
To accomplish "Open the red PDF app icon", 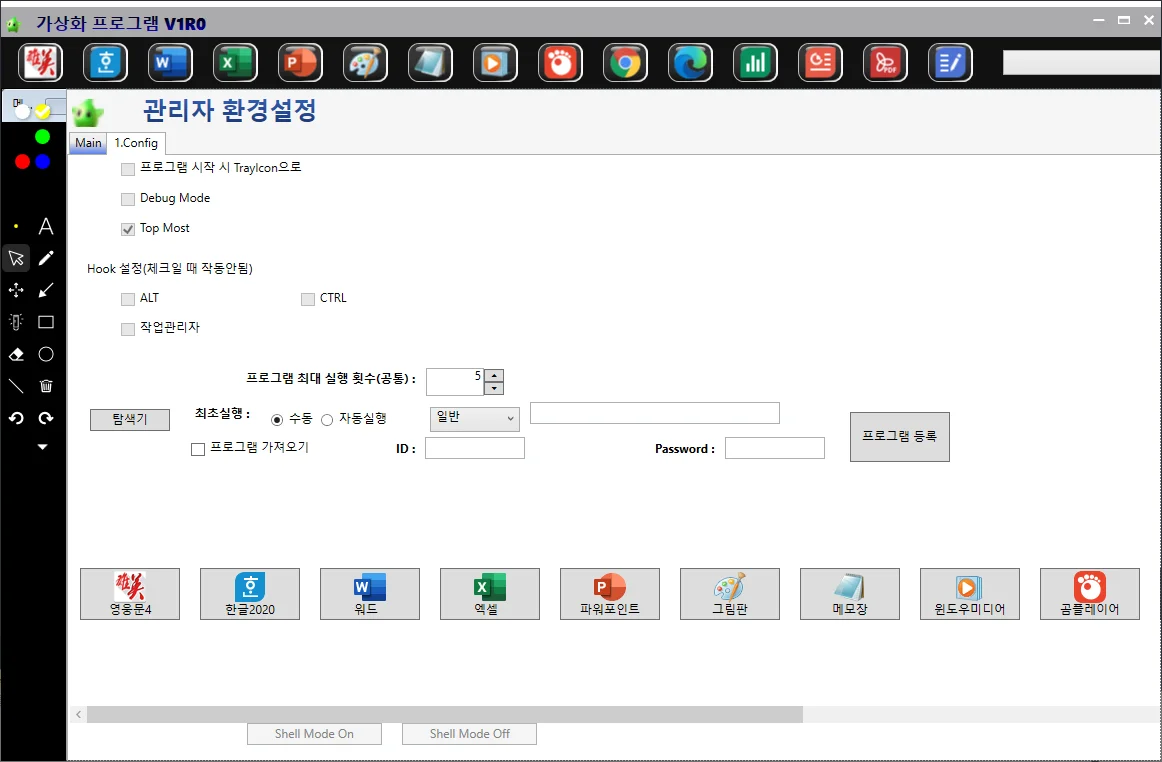I will [886, 62].
